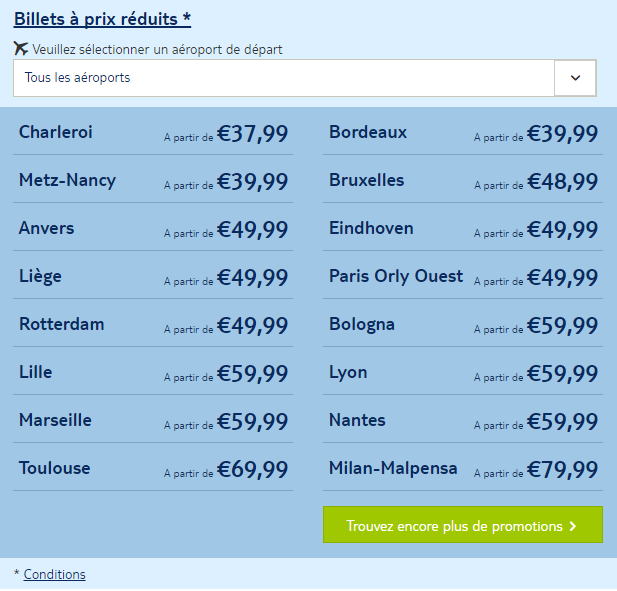Pick the Metz-Nancy fare row
This screenshot has height=591, width=617.
click(153, 179)
